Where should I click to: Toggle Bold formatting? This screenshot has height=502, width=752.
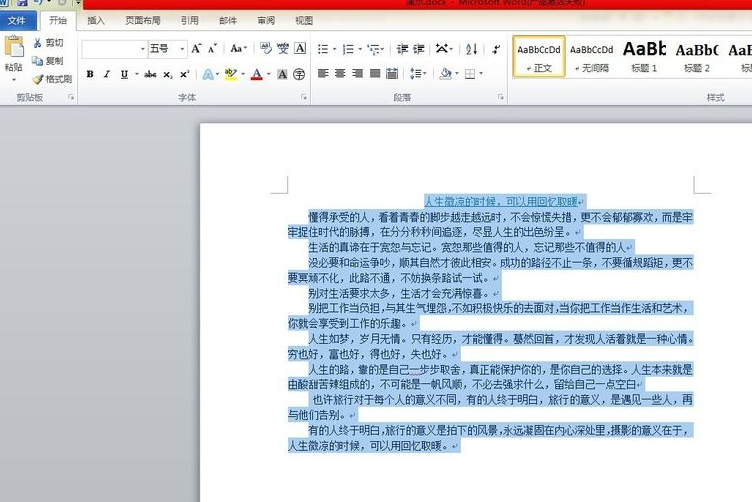90,74
